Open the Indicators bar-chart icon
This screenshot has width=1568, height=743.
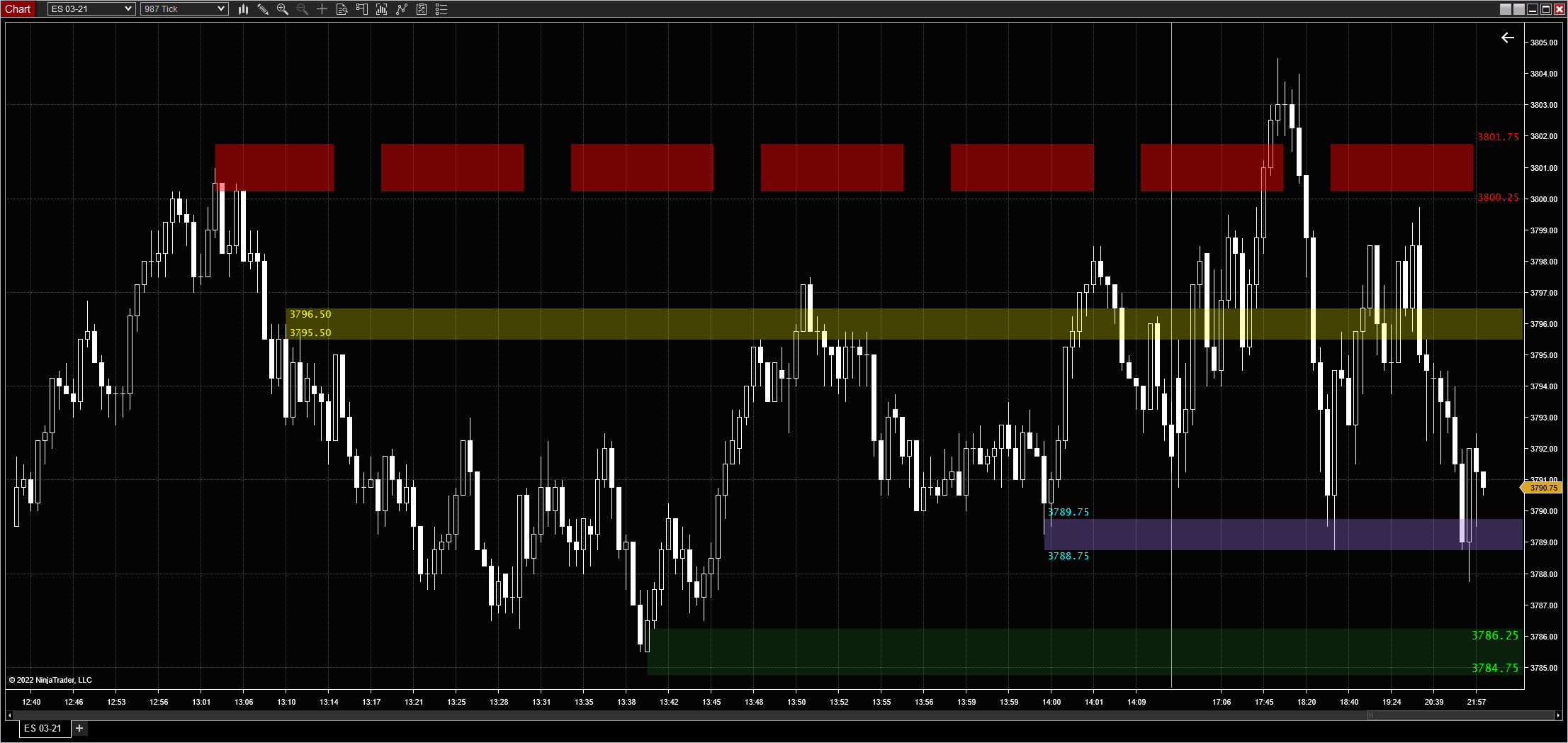point(381,9)
